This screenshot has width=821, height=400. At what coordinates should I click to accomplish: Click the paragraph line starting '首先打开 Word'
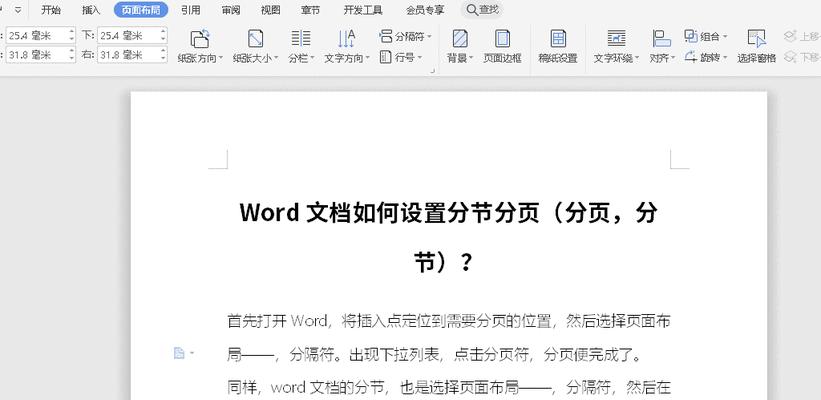coord(448,320)
